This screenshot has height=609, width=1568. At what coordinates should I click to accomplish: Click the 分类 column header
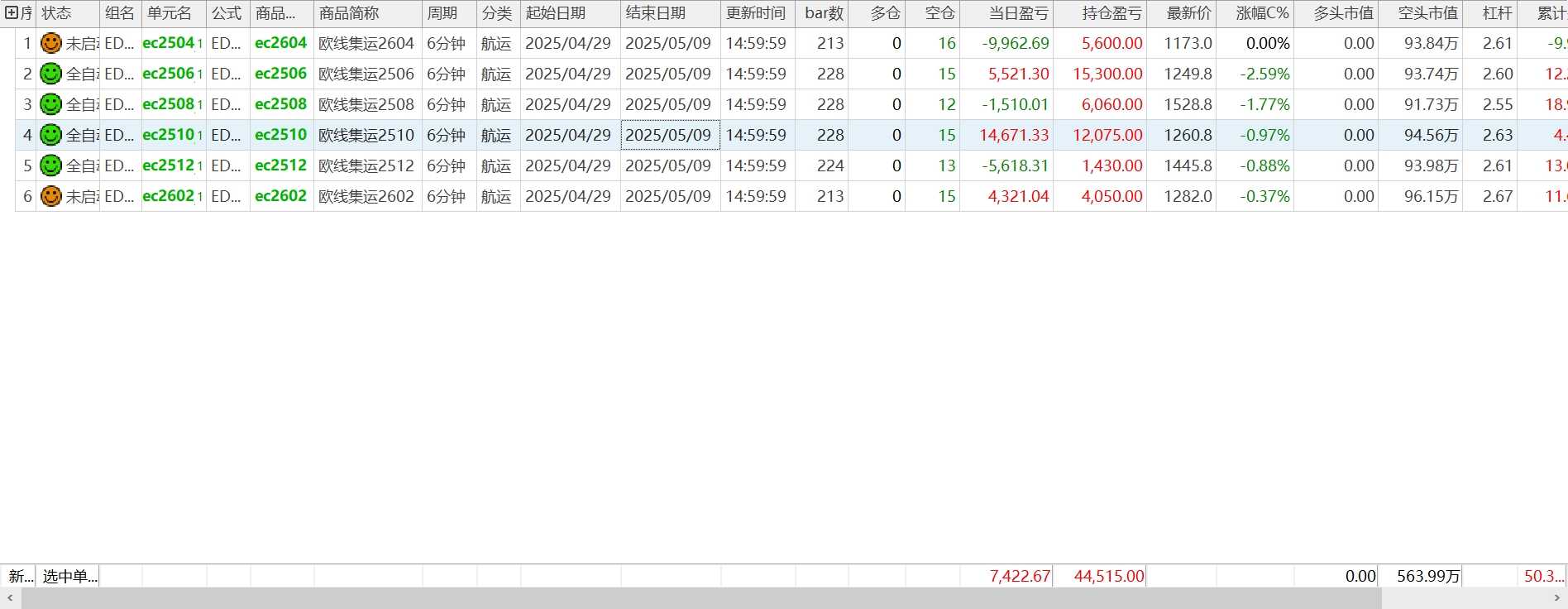(x=497, y=13)
